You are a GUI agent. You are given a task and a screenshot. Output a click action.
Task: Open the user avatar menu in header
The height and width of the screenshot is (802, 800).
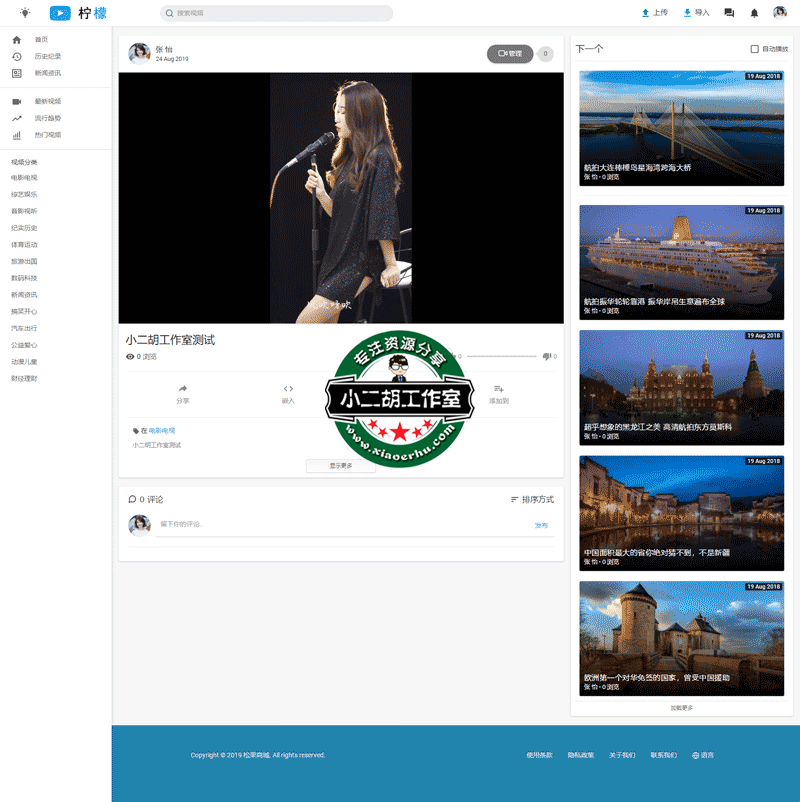[x=780, y=13]
